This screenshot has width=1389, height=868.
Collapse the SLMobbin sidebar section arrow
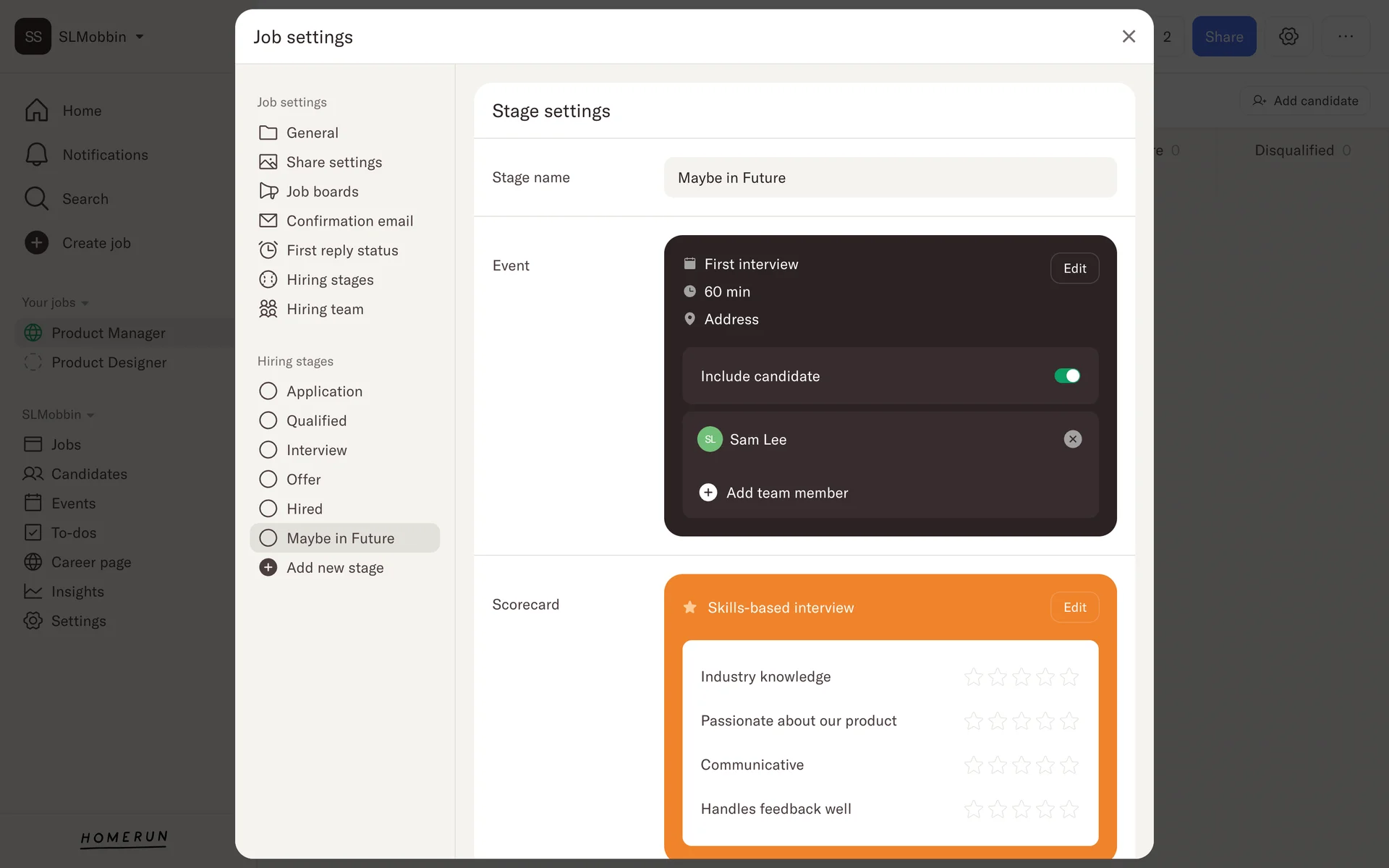[x=90, y=415]
